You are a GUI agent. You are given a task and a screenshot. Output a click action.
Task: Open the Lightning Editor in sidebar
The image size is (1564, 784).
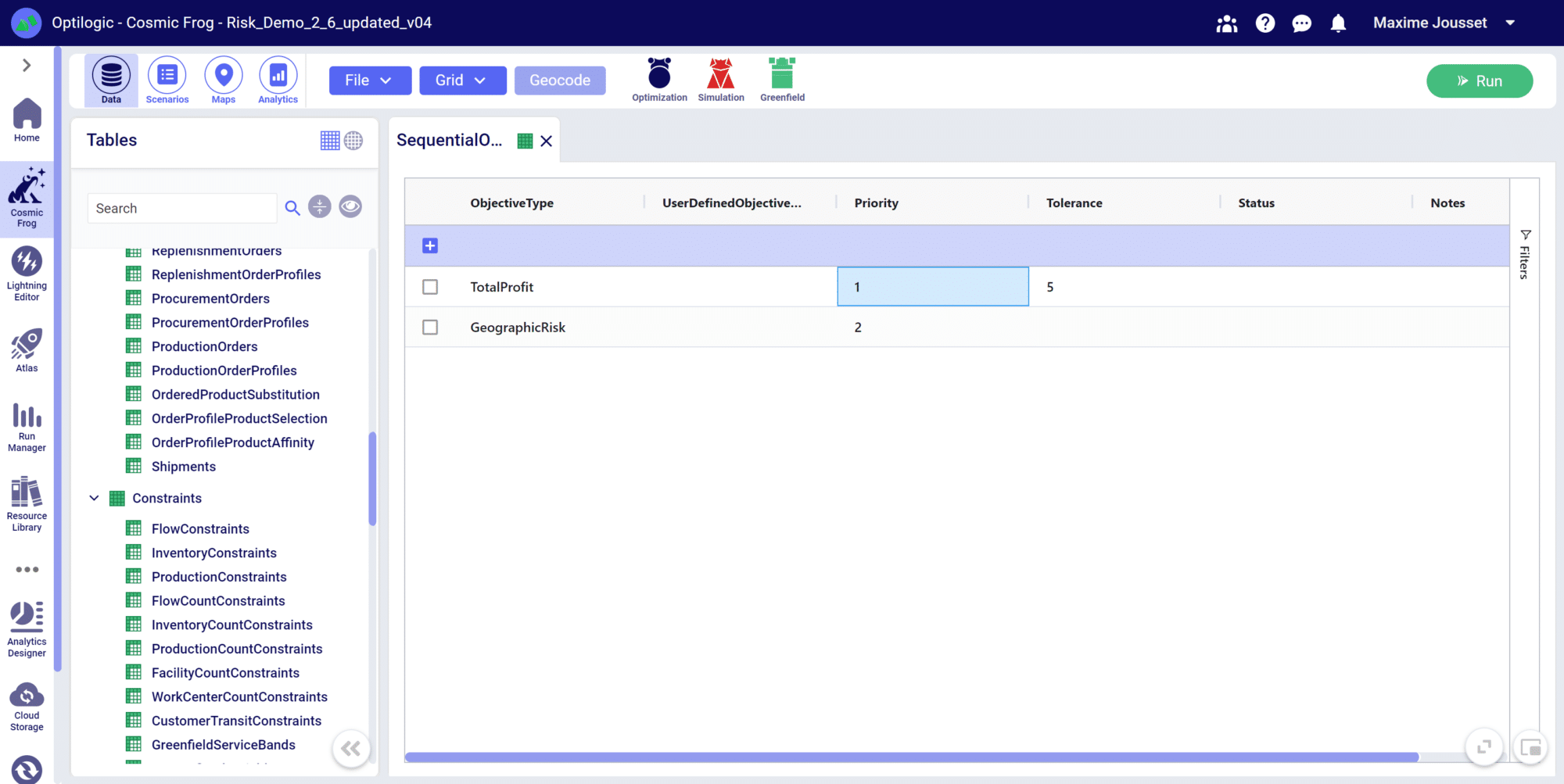coord(27,273)
